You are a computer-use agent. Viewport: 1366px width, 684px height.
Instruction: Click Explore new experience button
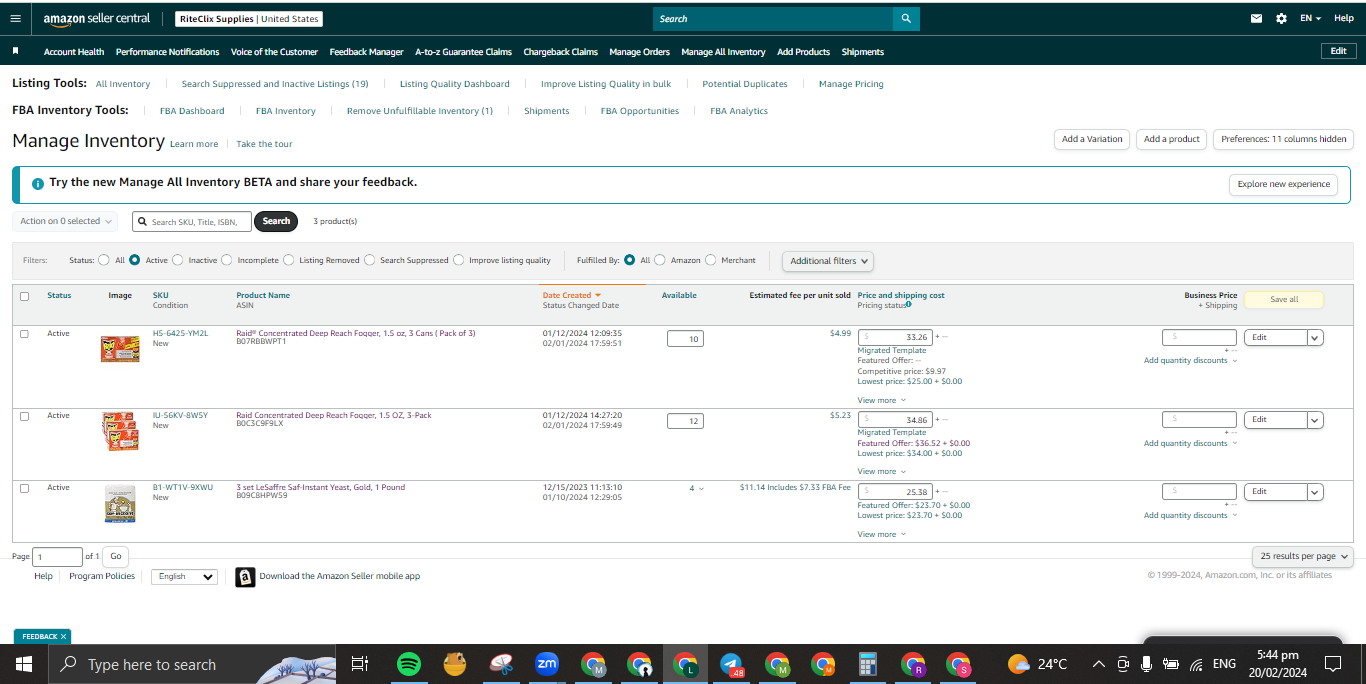tap(1284, 184)
